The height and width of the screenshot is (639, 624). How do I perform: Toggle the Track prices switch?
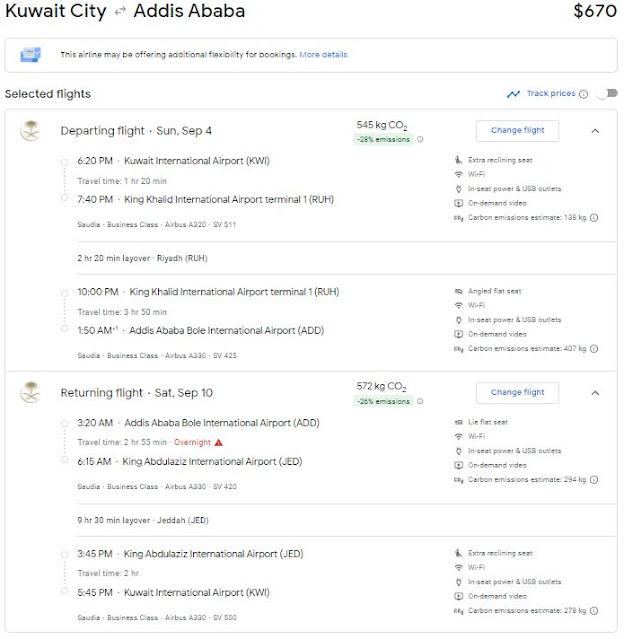point(604,94)
